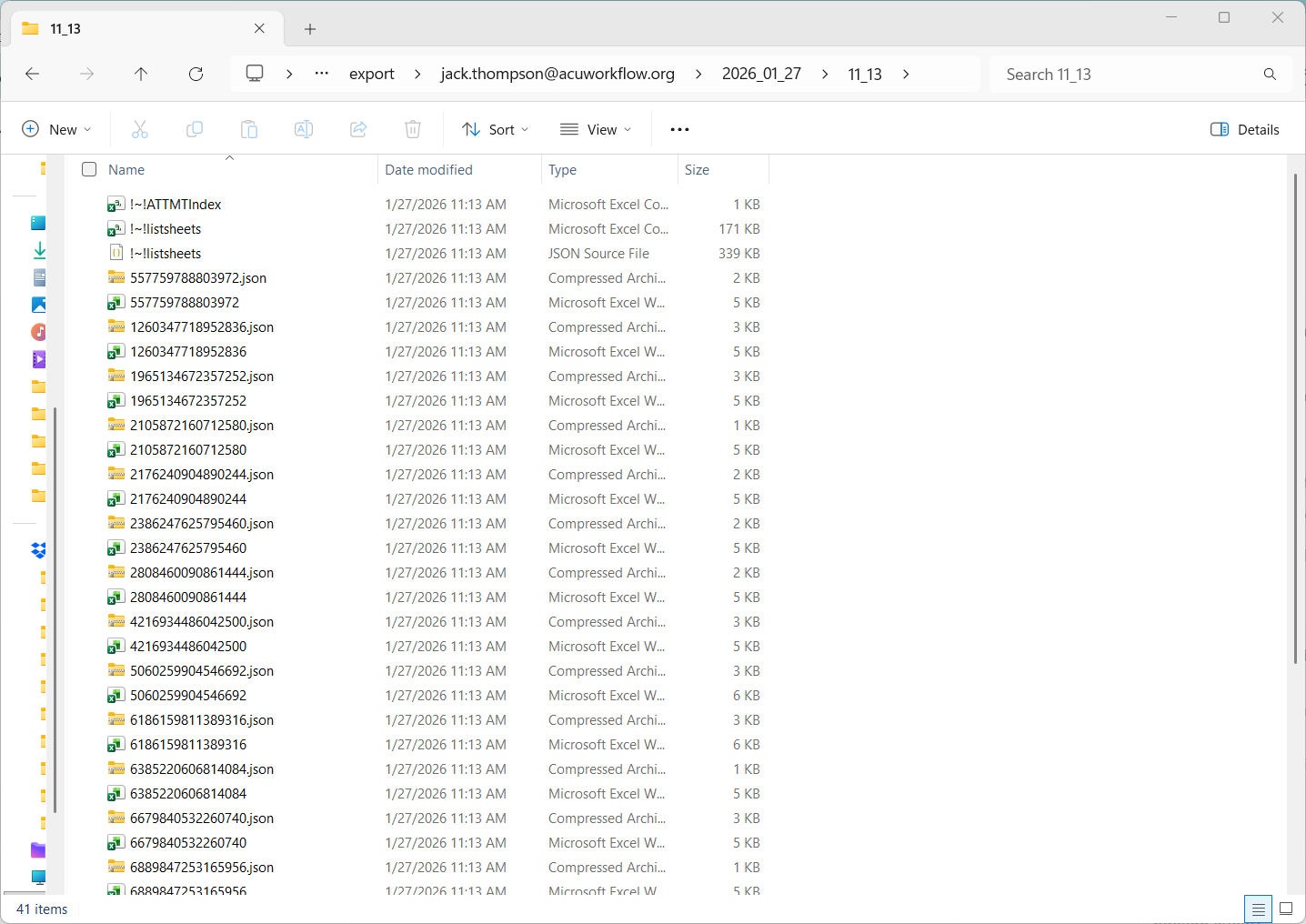Refresh the current folder view
The width and height of the screenshot is (1306, 924).
pos(196,74)
